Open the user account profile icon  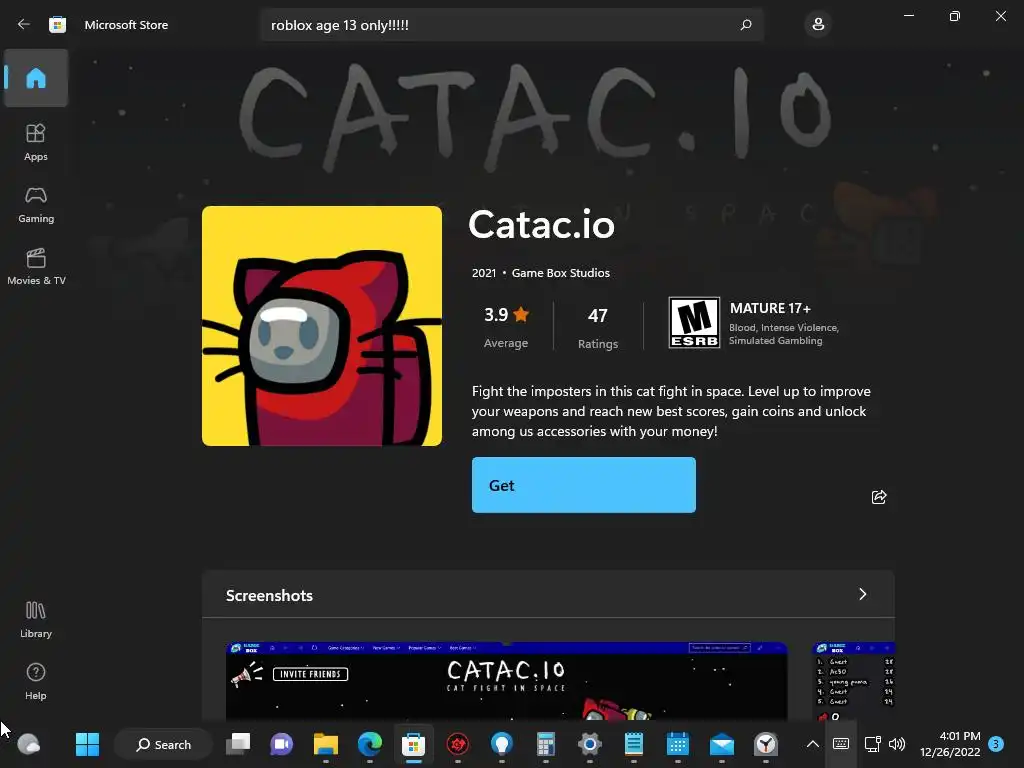click(x=818, y=25)
